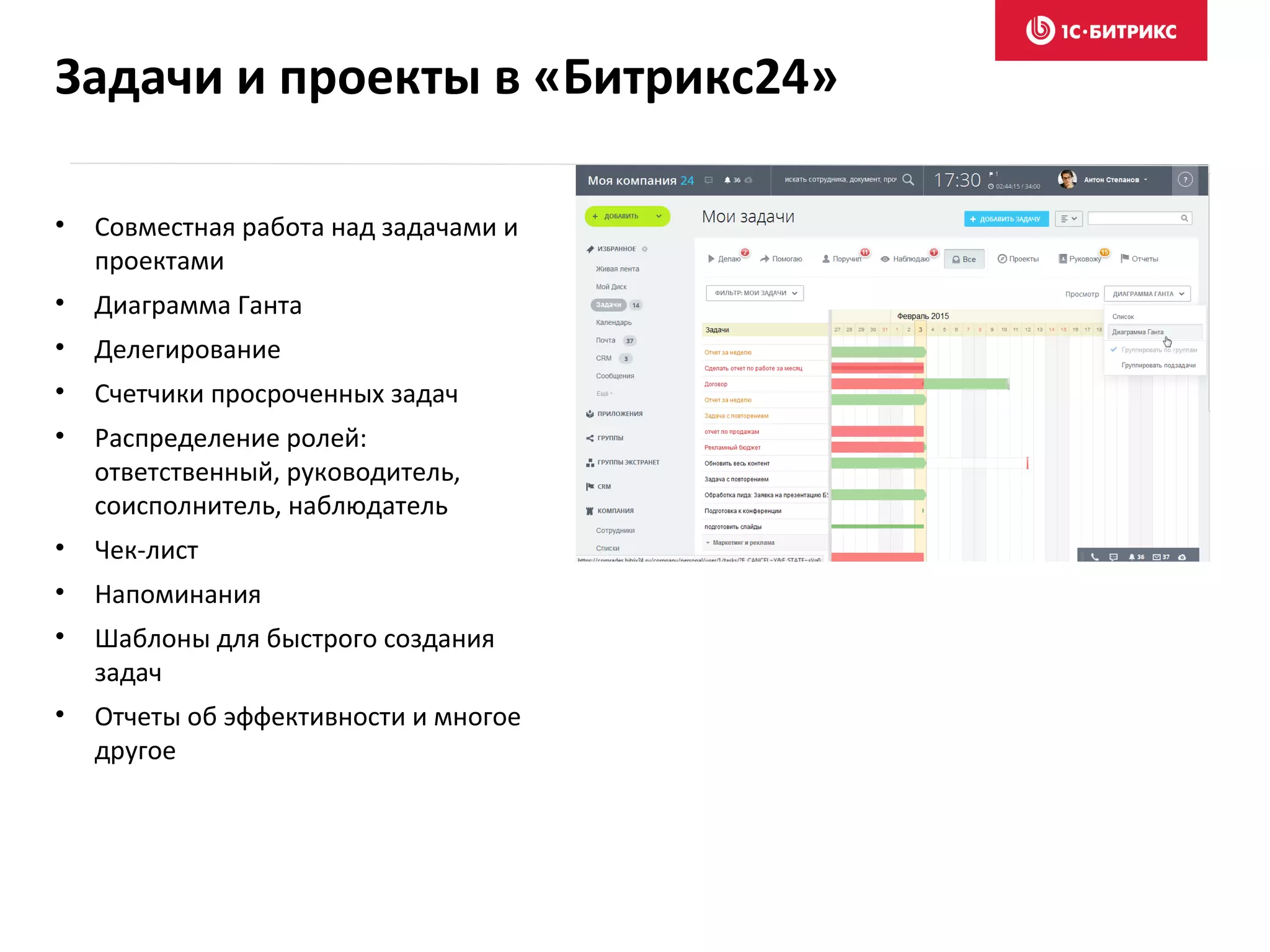Viewport: 1270px width, 952px height.
Task: Click the header search field
Action: coord(840,180)
